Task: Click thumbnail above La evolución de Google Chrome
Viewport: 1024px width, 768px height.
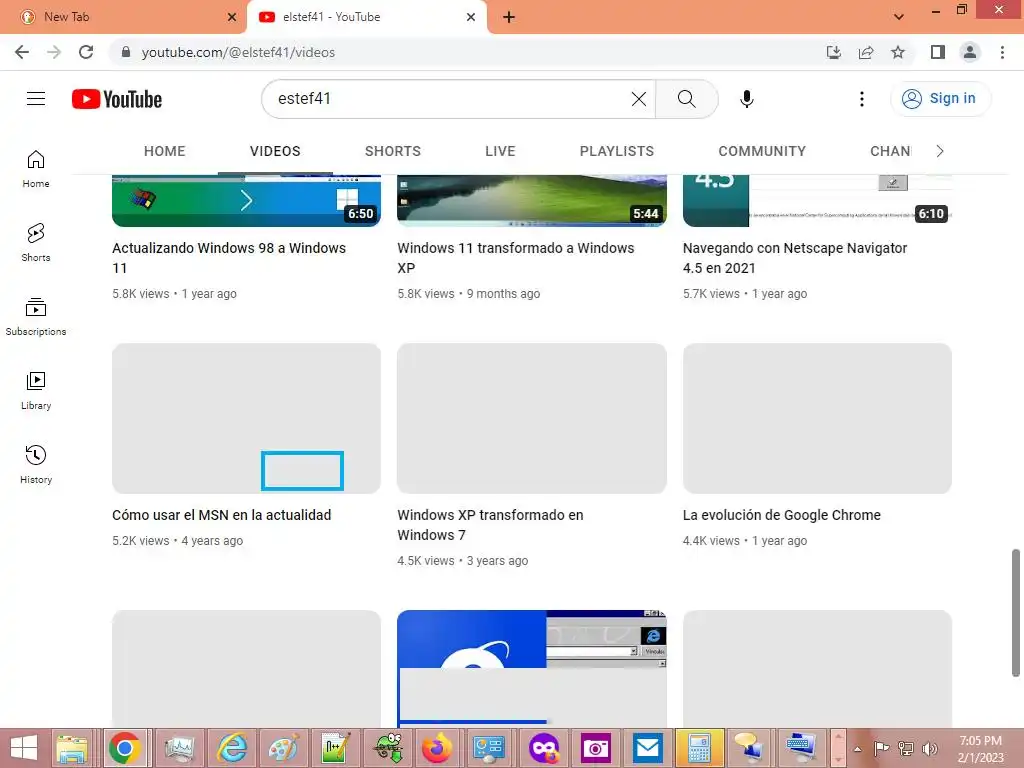Action: point(817,418)
